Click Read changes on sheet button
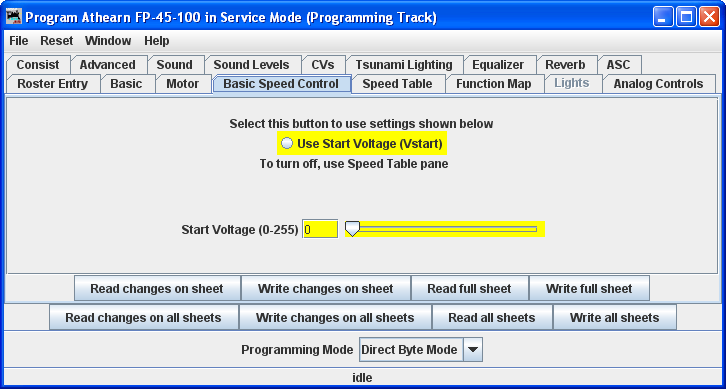Image resolution: width=726 pixels, height=389 pixels. click(157, 289)
